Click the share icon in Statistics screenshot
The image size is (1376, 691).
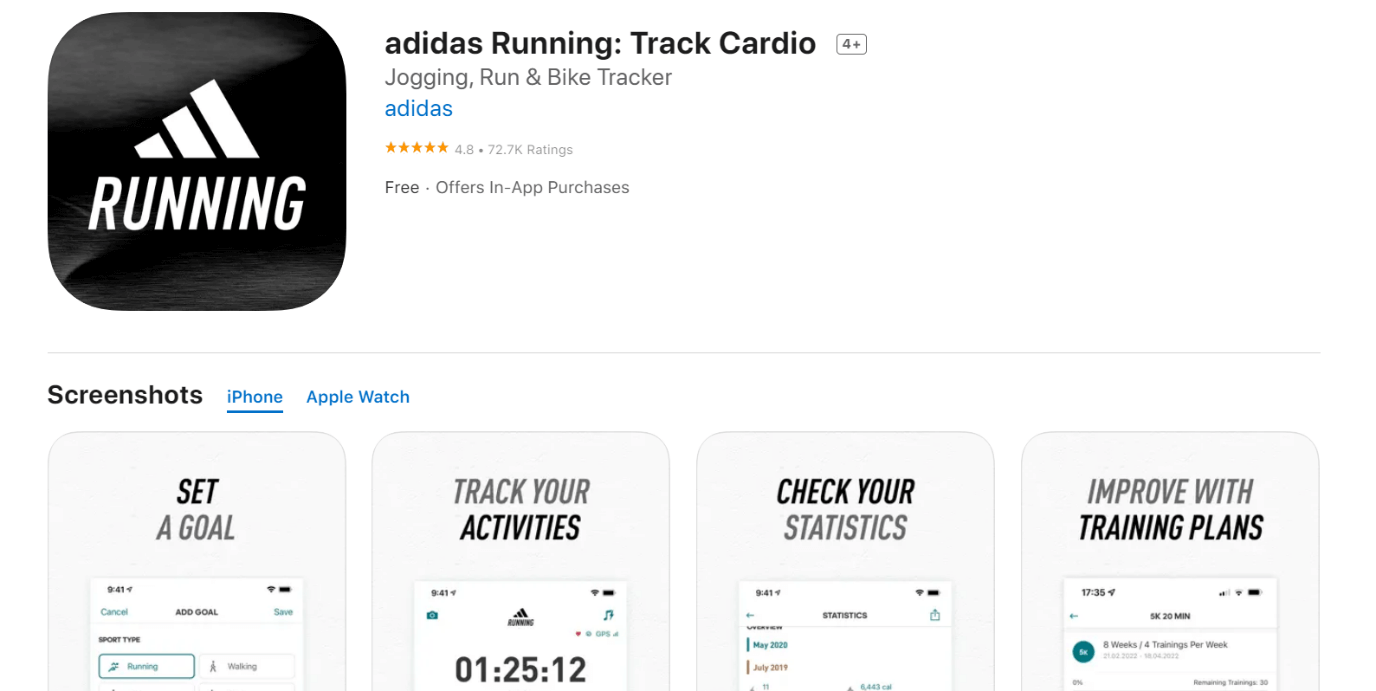(x=935, y=615)
